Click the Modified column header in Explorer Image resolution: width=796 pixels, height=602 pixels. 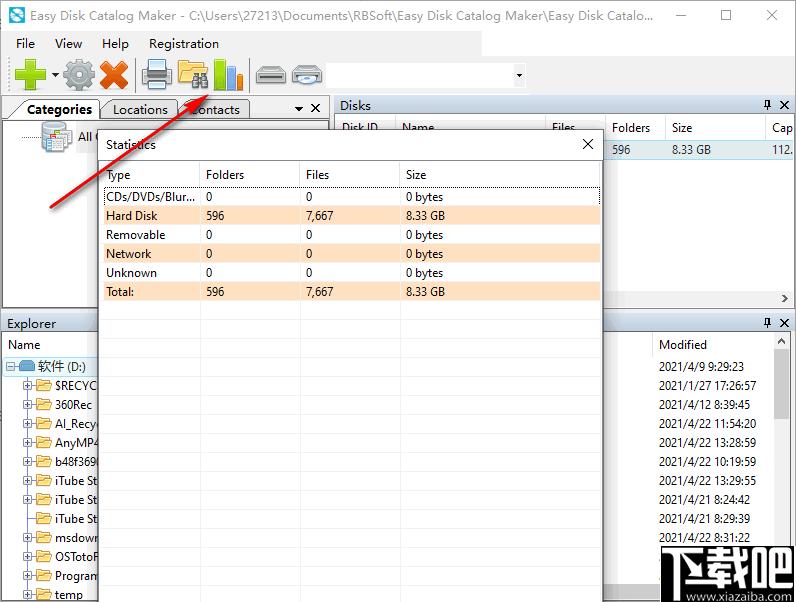pos(713,345)
